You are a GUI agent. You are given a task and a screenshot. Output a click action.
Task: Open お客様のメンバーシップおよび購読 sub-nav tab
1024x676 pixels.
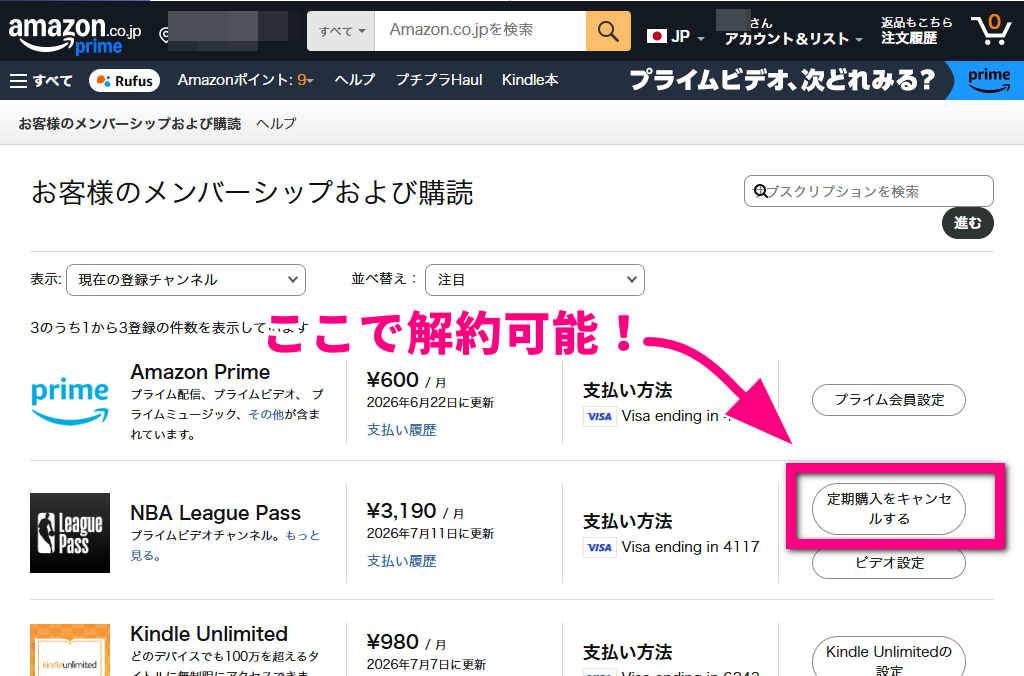(x=129, y=123)
